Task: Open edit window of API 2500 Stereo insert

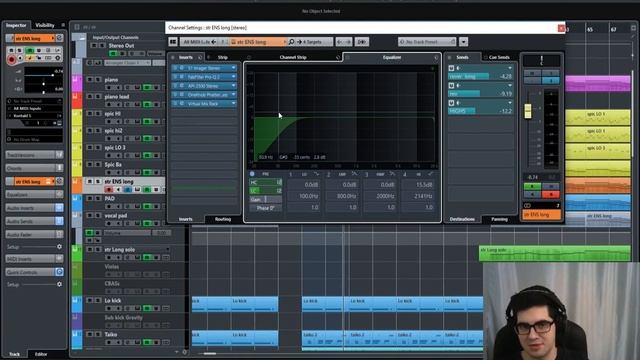Action: coord(182,86)
